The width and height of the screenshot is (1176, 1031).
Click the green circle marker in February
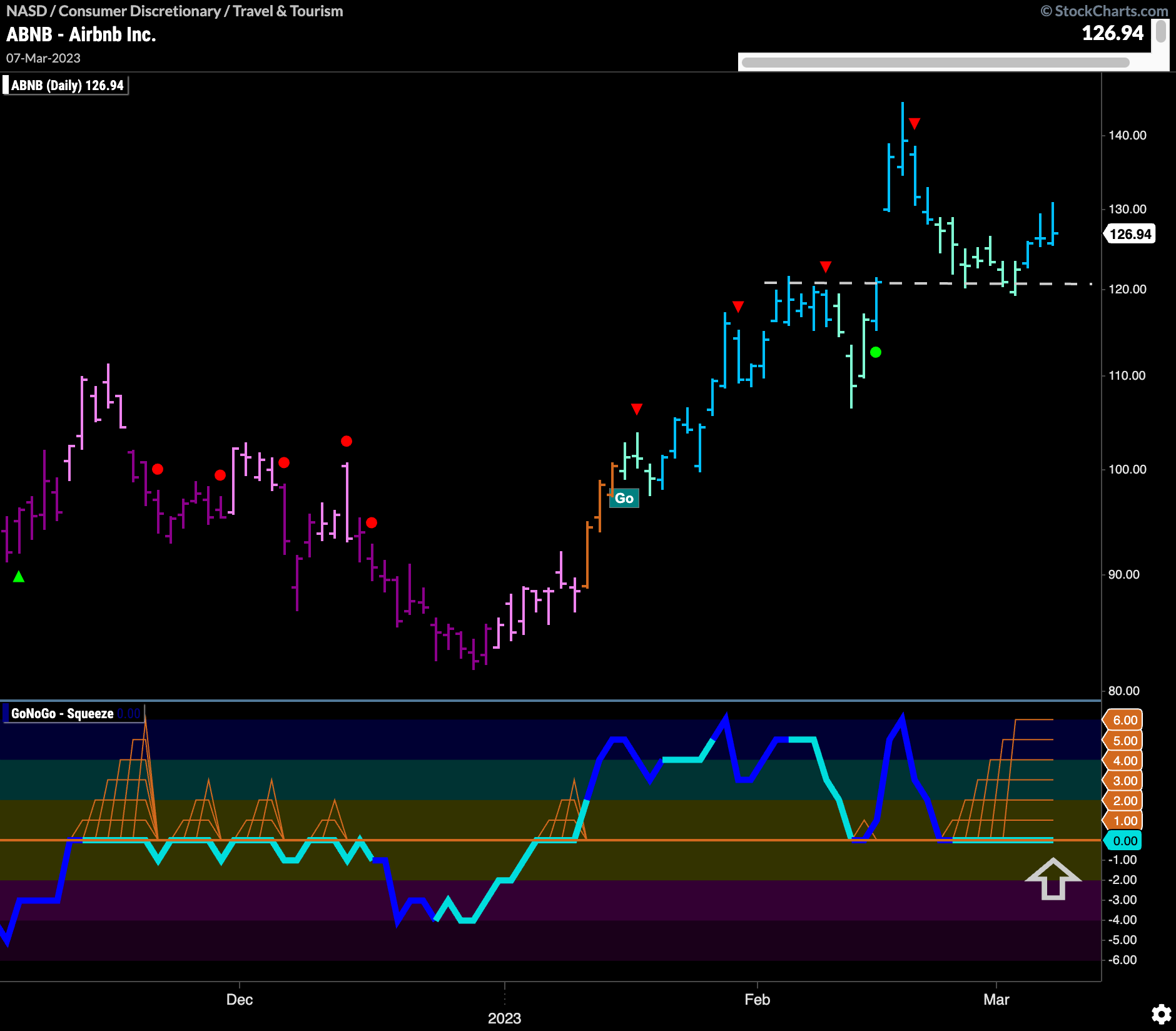(876, 352)
